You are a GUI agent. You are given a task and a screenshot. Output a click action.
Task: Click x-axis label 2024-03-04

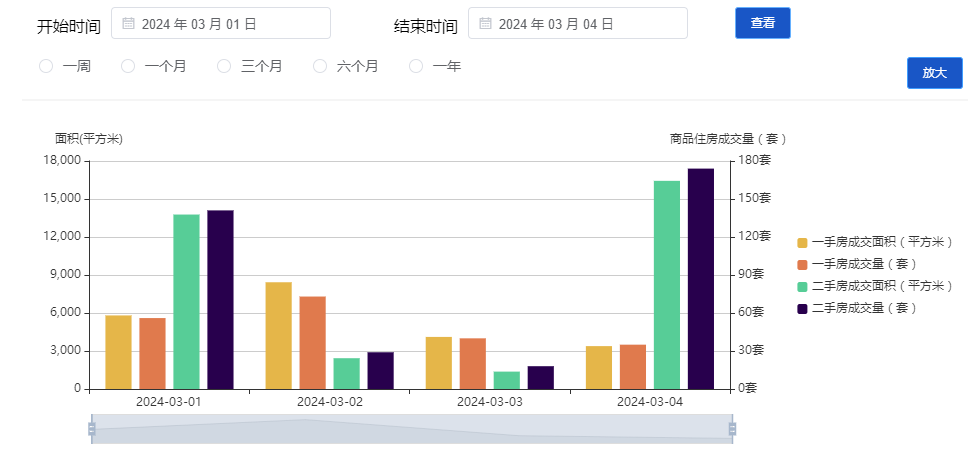tap(650, 402)
